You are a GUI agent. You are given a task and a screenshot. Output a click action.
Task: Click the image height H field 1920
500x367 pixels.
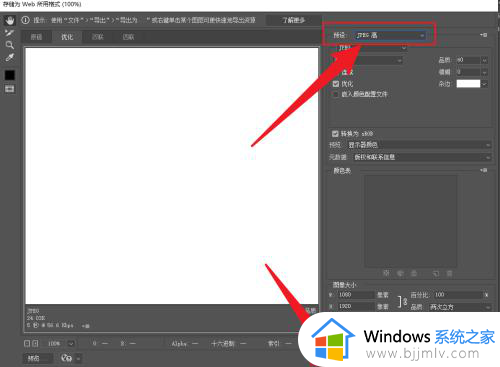pos(355,306)
